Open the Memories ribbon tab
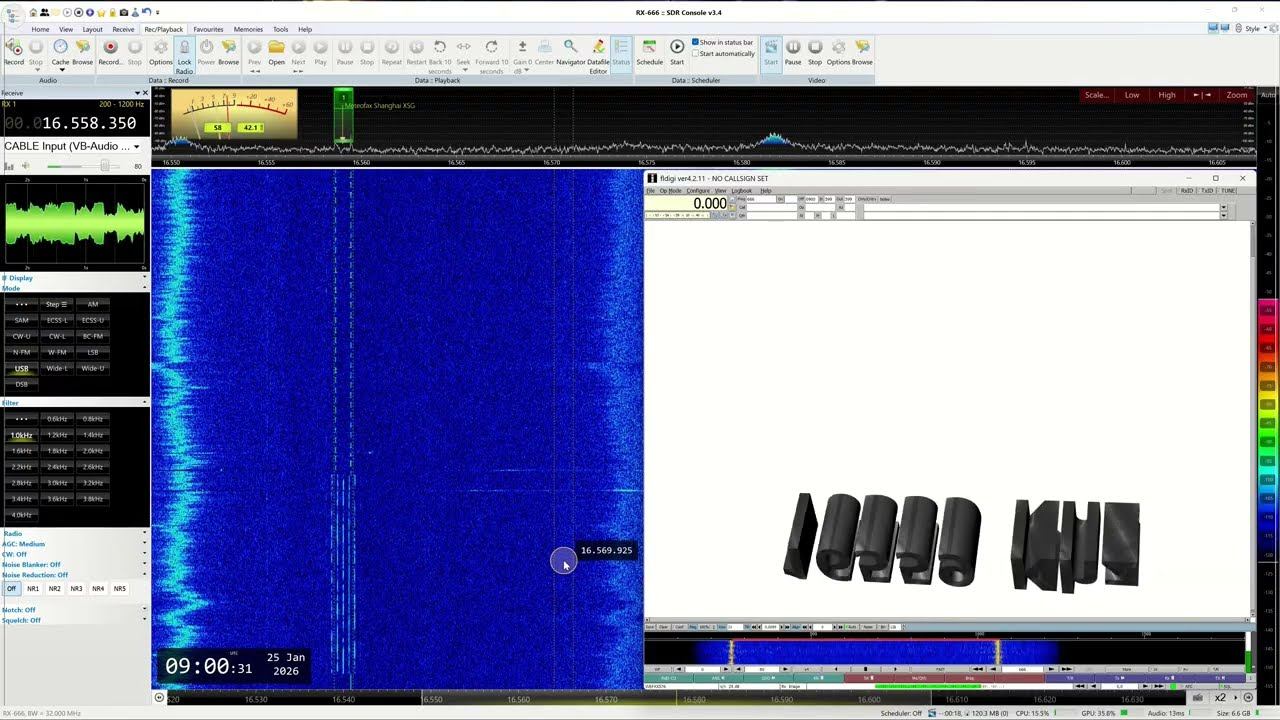Image resolution: width=1280 pixels, height=720 pixels. point(248,29)
